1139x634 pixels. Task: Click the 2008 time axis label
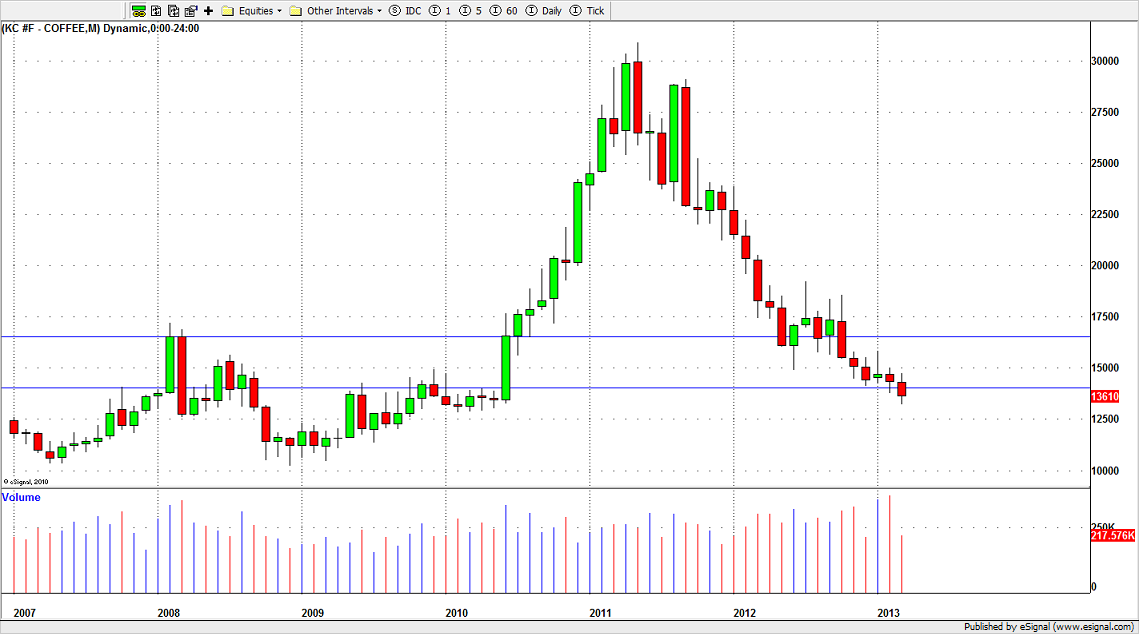pos(169,613)
